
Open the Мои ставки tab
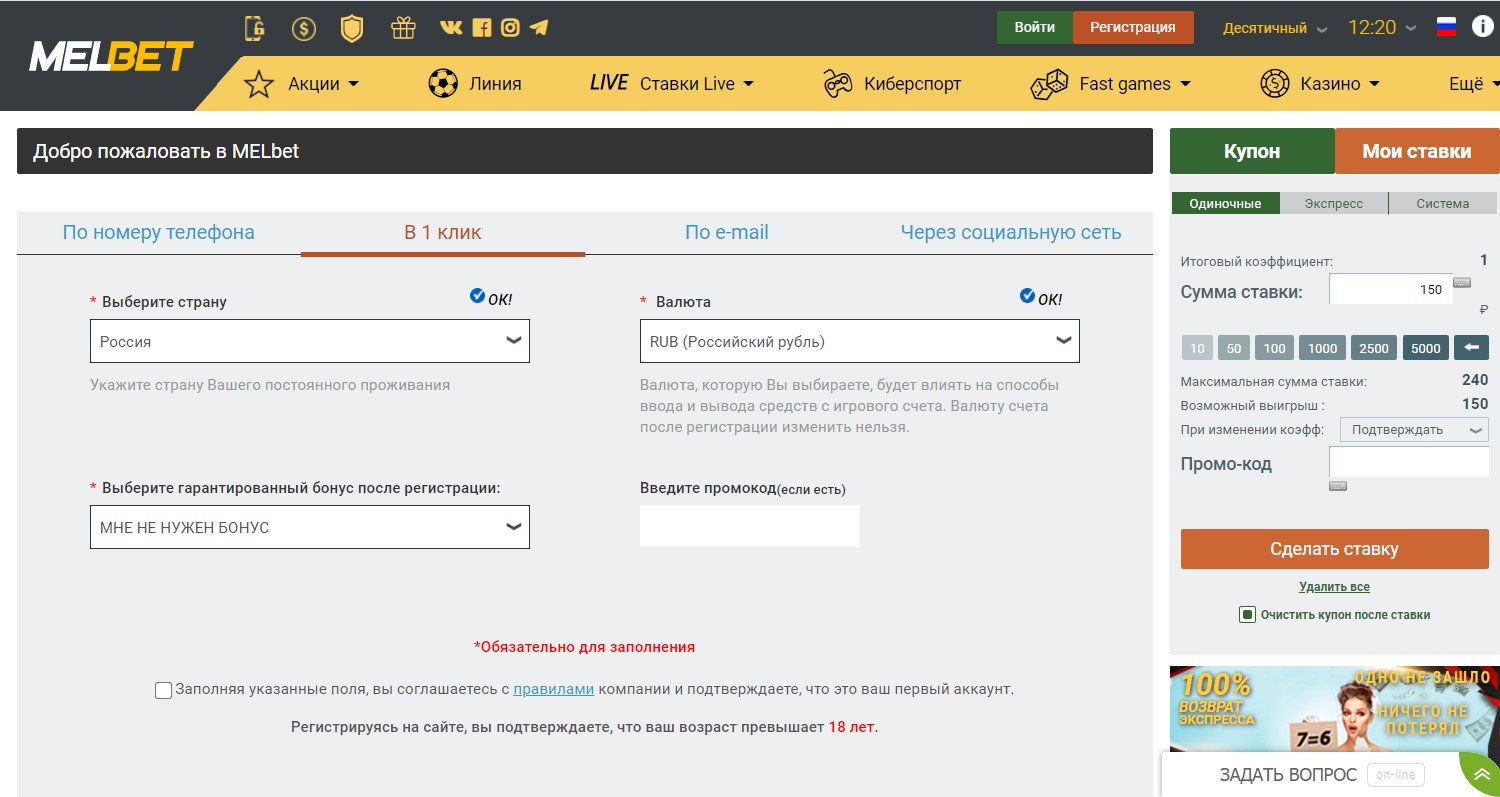(1417, 151)
